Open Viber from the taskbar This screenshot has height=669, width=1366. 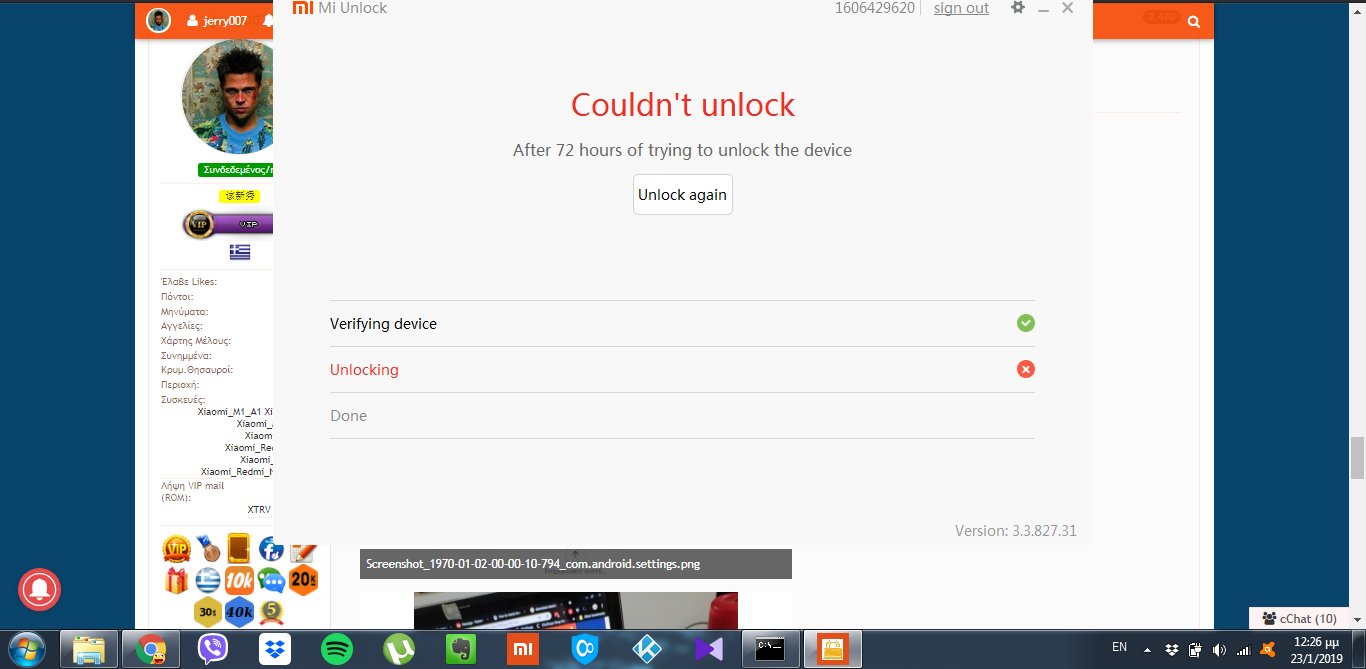click(212, 650)
